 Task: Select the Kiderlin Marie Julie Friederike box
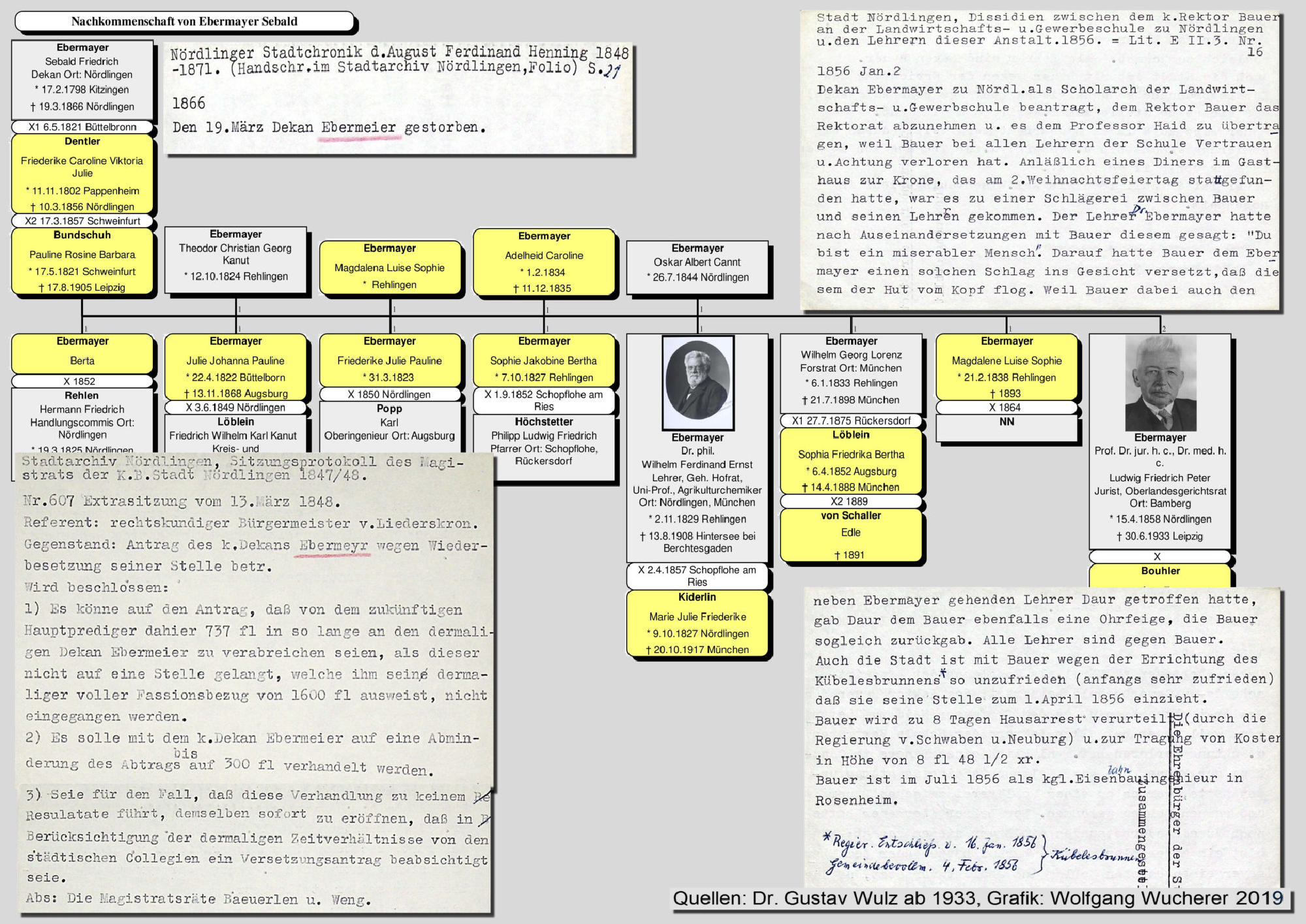(697, 624)
